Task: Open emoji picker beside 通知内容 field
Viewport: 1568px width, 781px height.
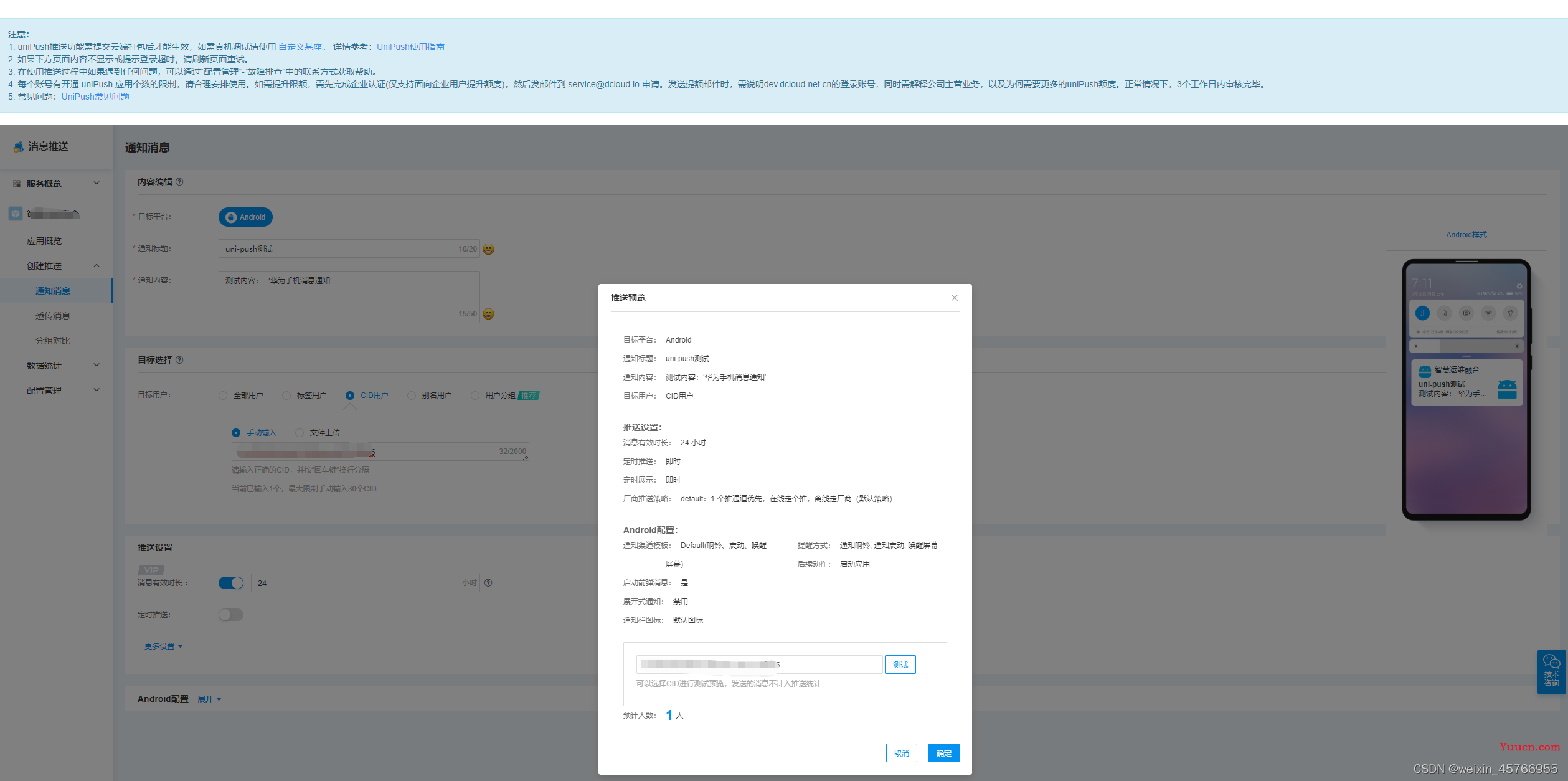Action: coord(489,314)
